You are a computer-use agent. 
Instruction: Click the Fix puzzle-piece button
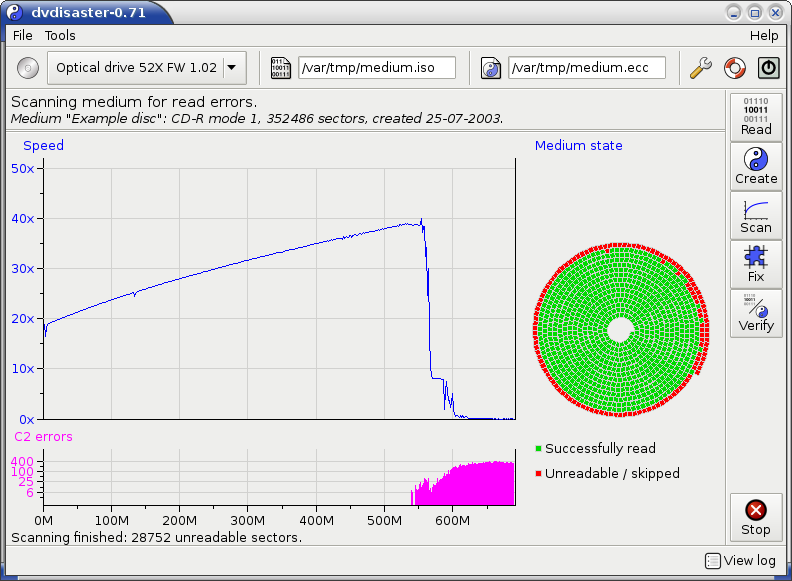(756, 263)
